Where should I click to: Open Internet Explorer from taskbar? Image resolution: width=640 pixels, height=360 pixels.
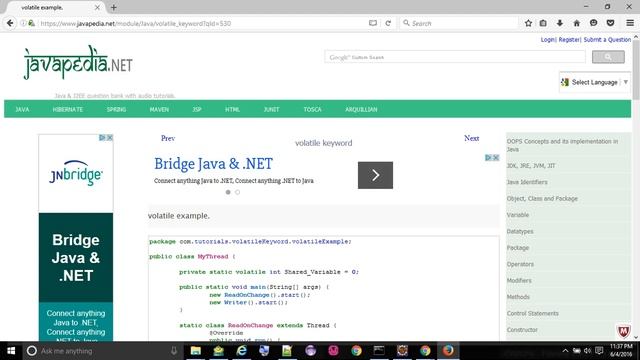pyautogui.click(x=242, y=351)
